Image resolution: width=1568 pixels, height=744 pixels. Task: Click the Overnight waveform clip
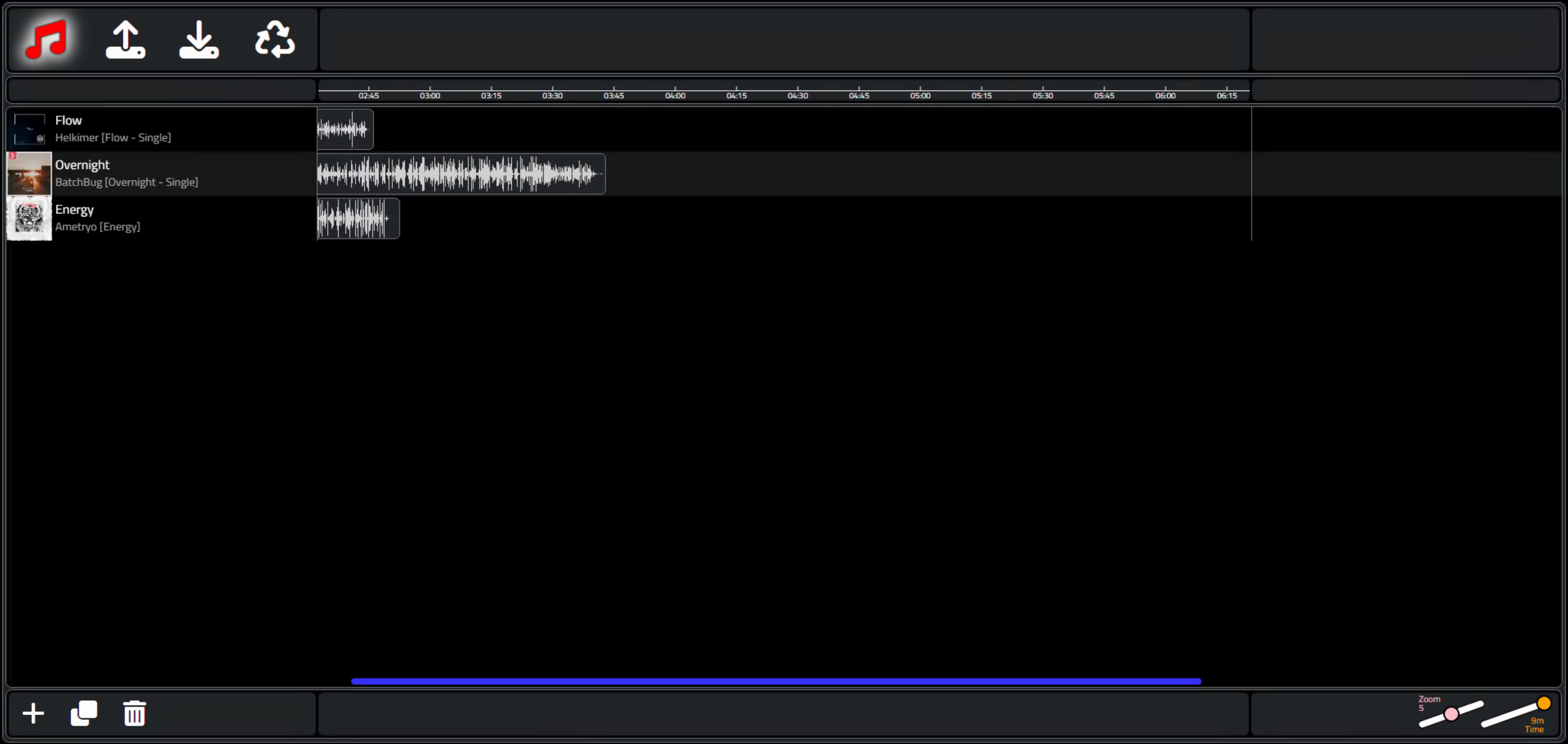coord(461,174)
